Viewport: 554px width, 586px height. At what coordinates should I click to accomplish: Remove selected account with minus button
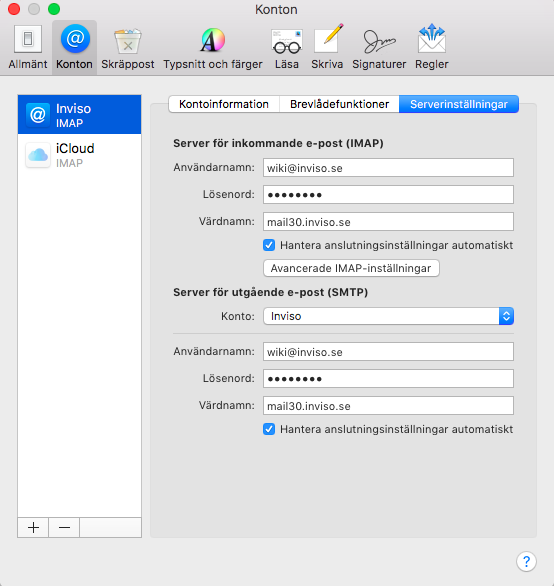point(64,527)
